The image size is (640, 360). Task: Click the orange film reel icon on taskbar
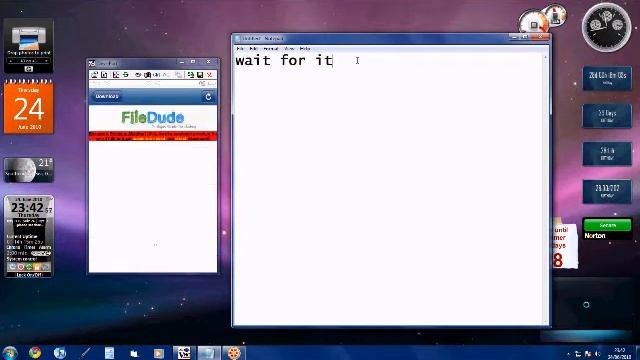234,353
